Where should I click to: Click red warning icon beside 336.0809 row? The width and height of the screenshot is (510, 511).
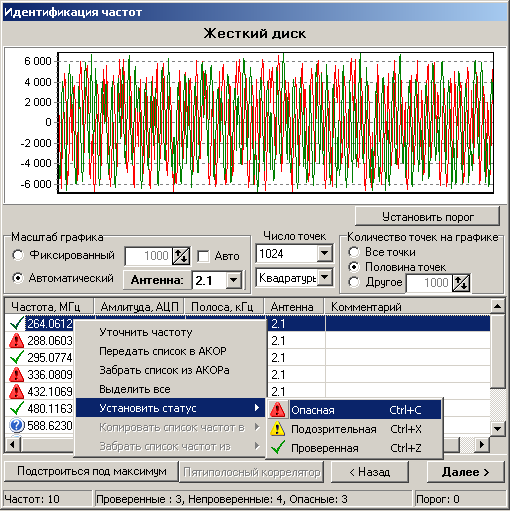(16, 374)
